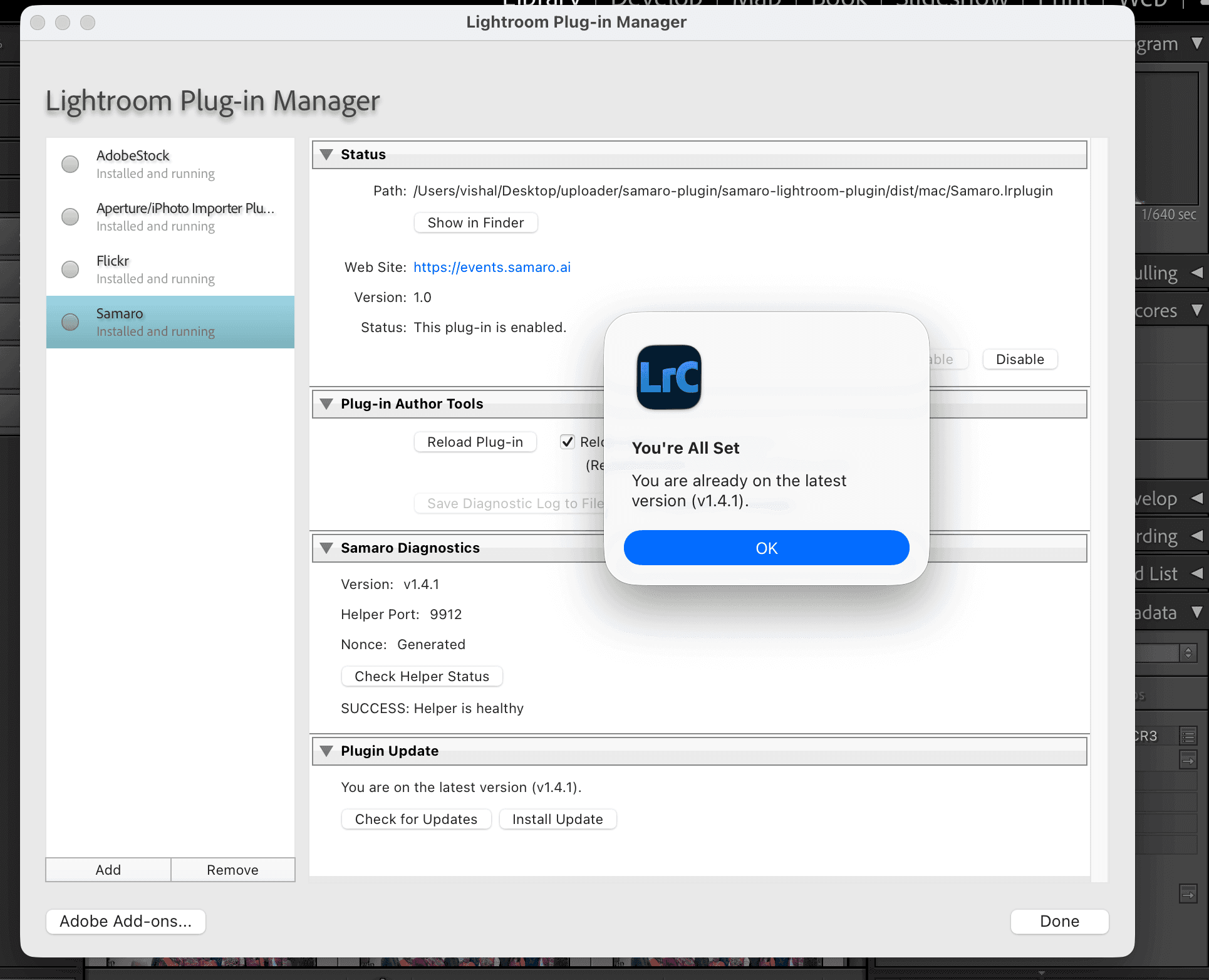Viewport: 1209px width, 980px height.
Task: Open Adobe Add-ons
Action: 126,922
